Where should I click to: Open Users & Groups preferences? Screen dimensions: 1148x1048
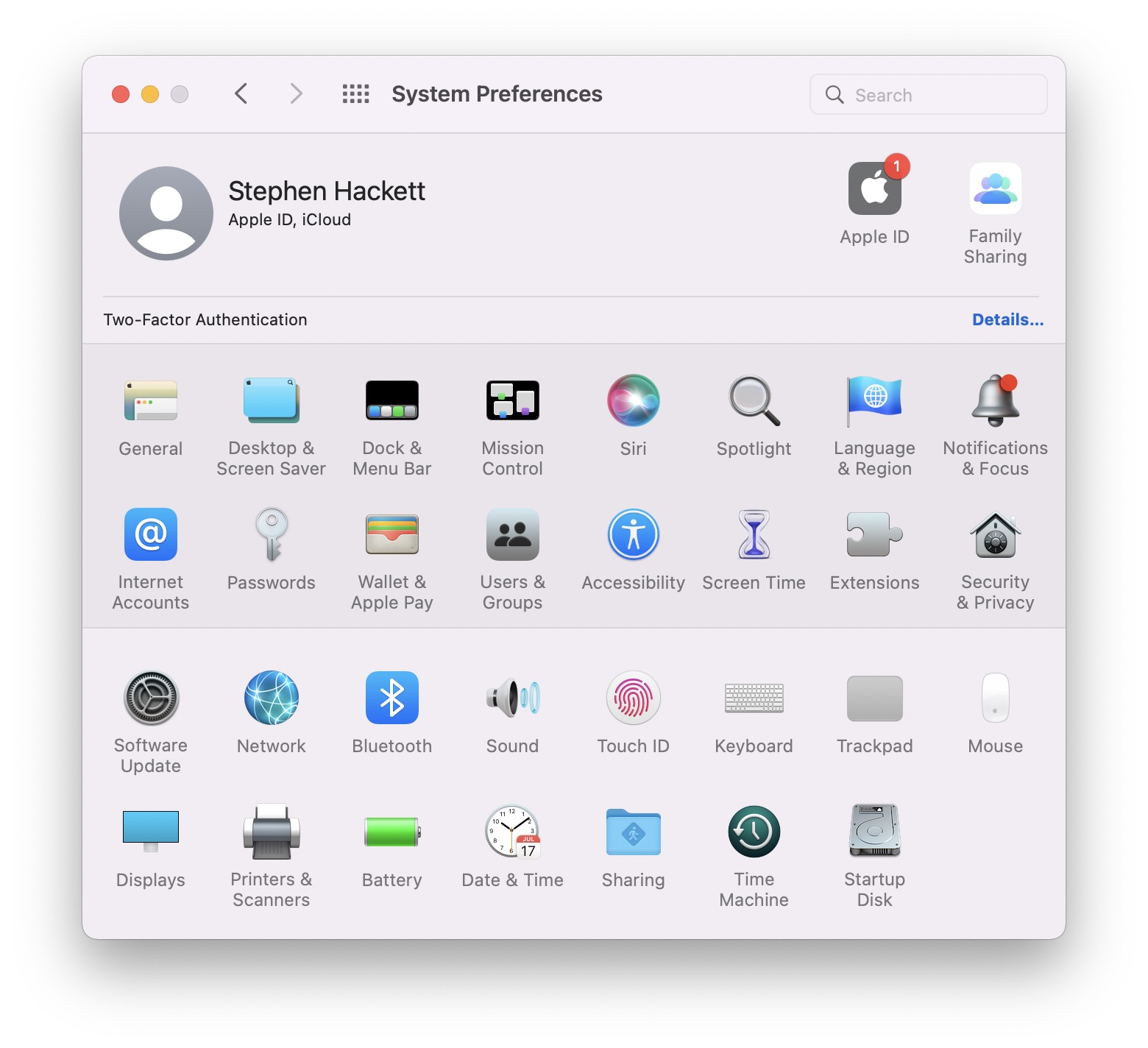pos(513,535)
